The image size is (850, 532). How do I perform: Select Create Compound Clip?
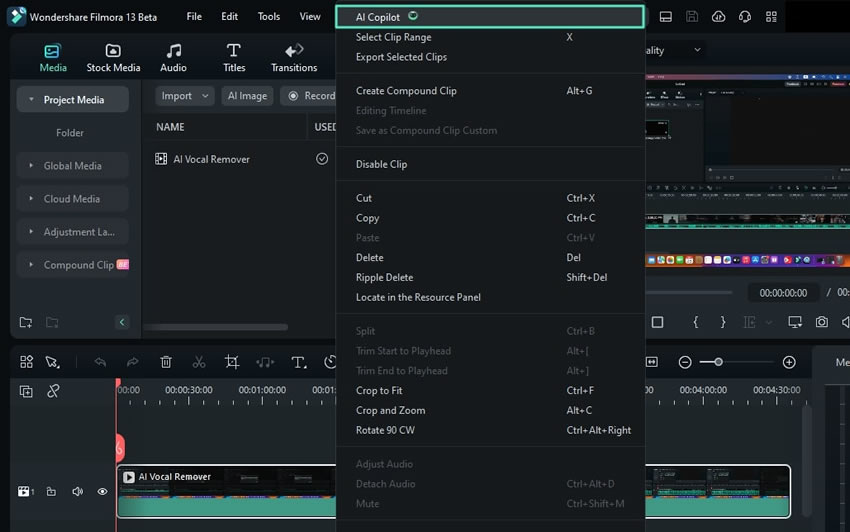pos(490,91)
